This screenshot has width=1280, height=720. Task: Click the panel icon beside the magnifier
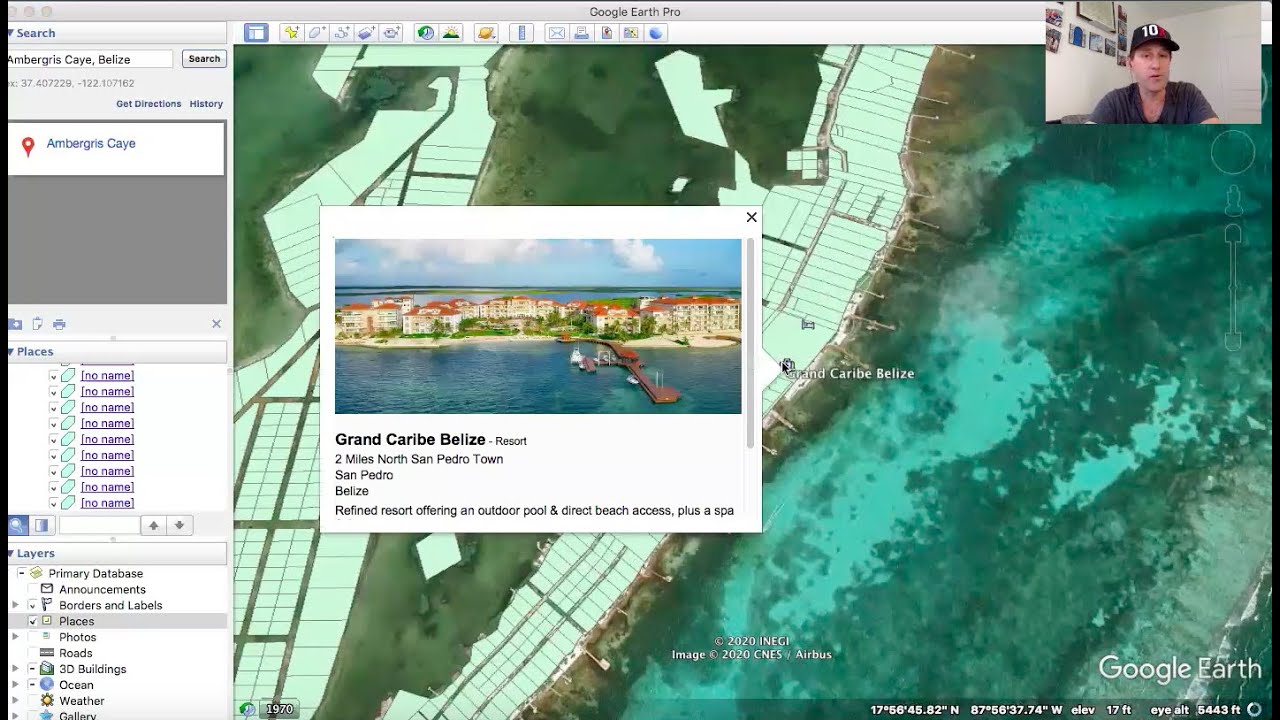coord(41,525)
